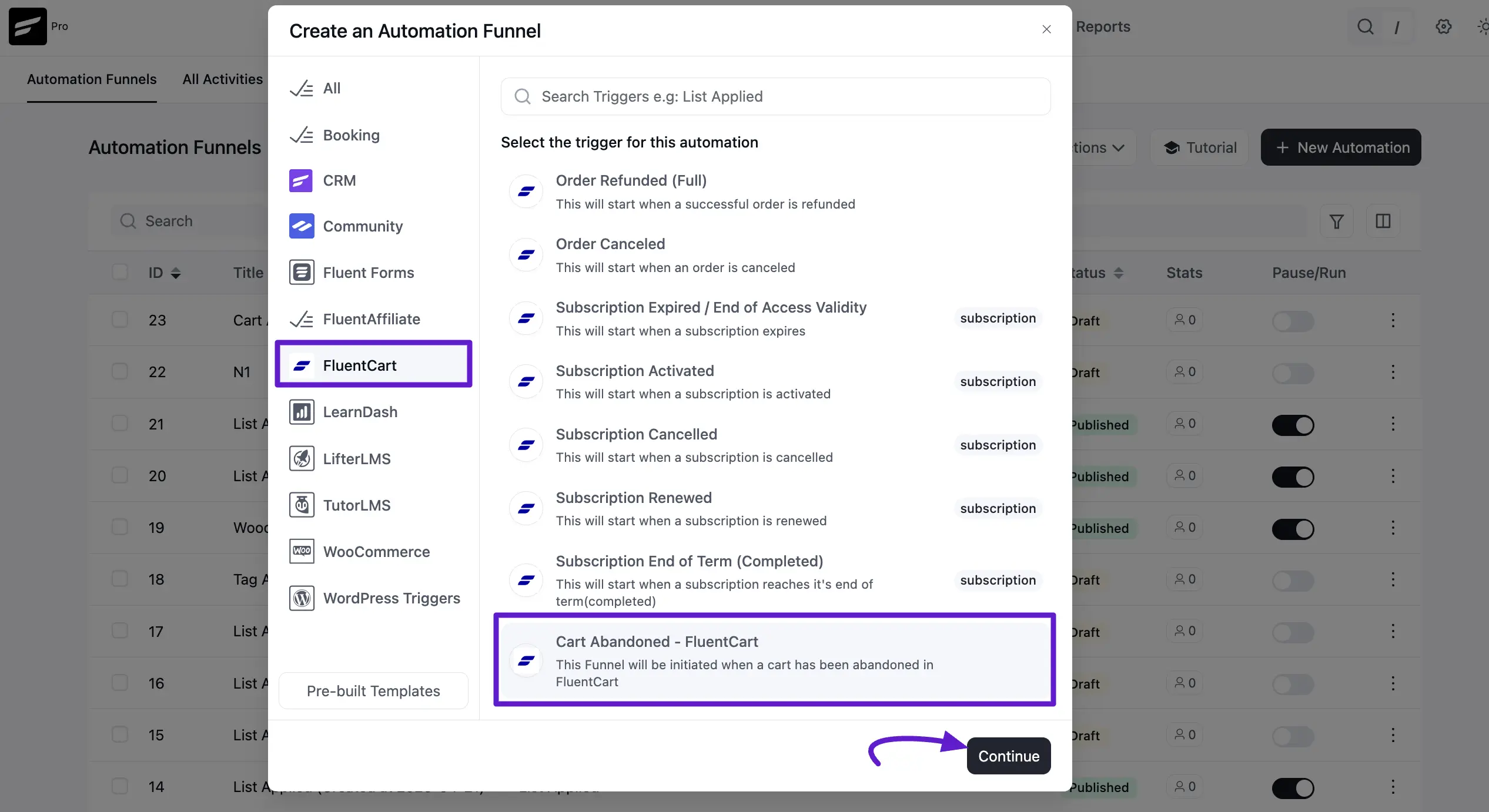Click the WooCommerce category icon
Screen dimensions: 1489x812
(302, 551)
